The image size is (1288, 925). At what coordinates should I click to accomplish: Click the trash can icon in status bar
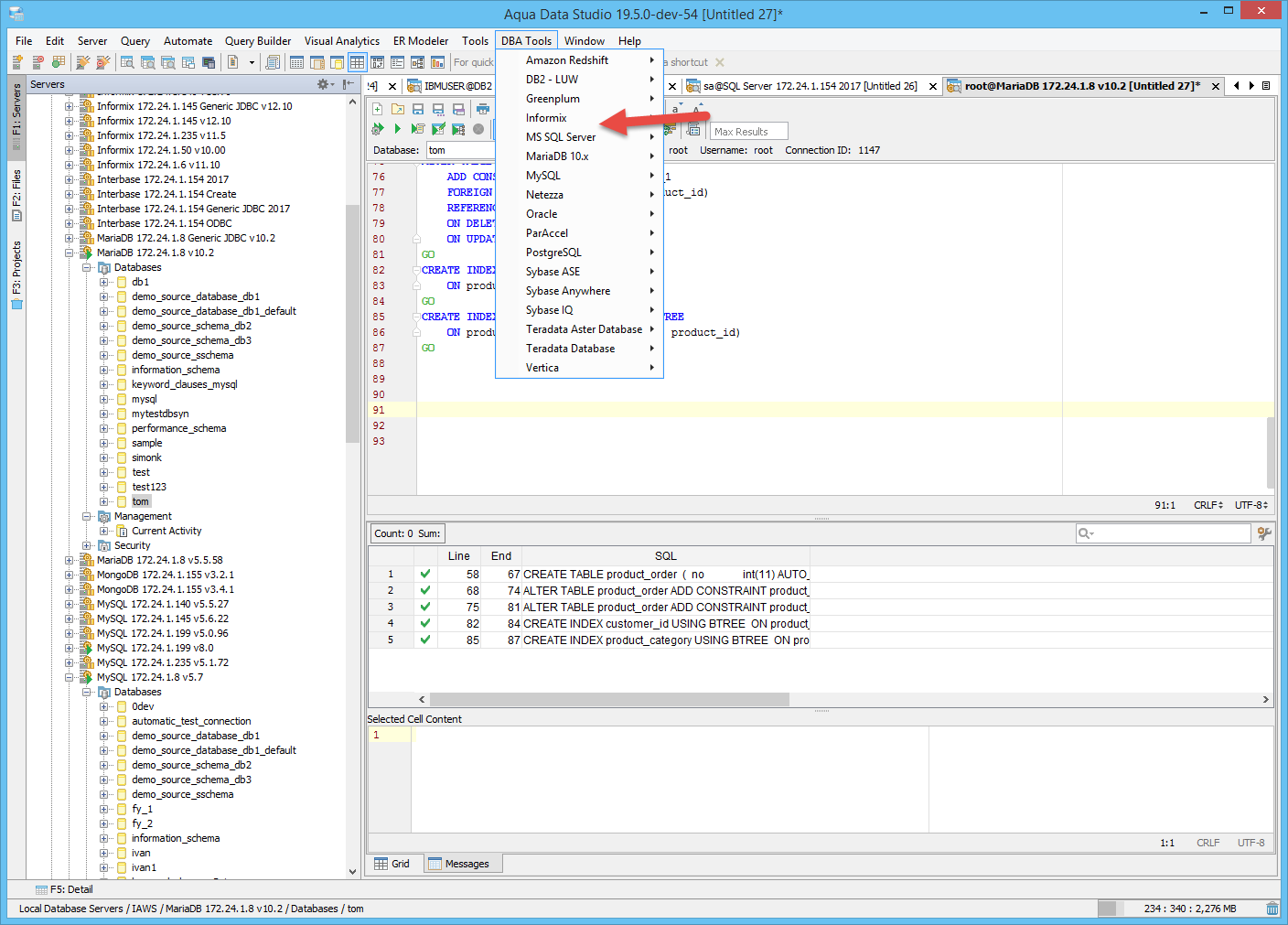tap(1272, 909)
